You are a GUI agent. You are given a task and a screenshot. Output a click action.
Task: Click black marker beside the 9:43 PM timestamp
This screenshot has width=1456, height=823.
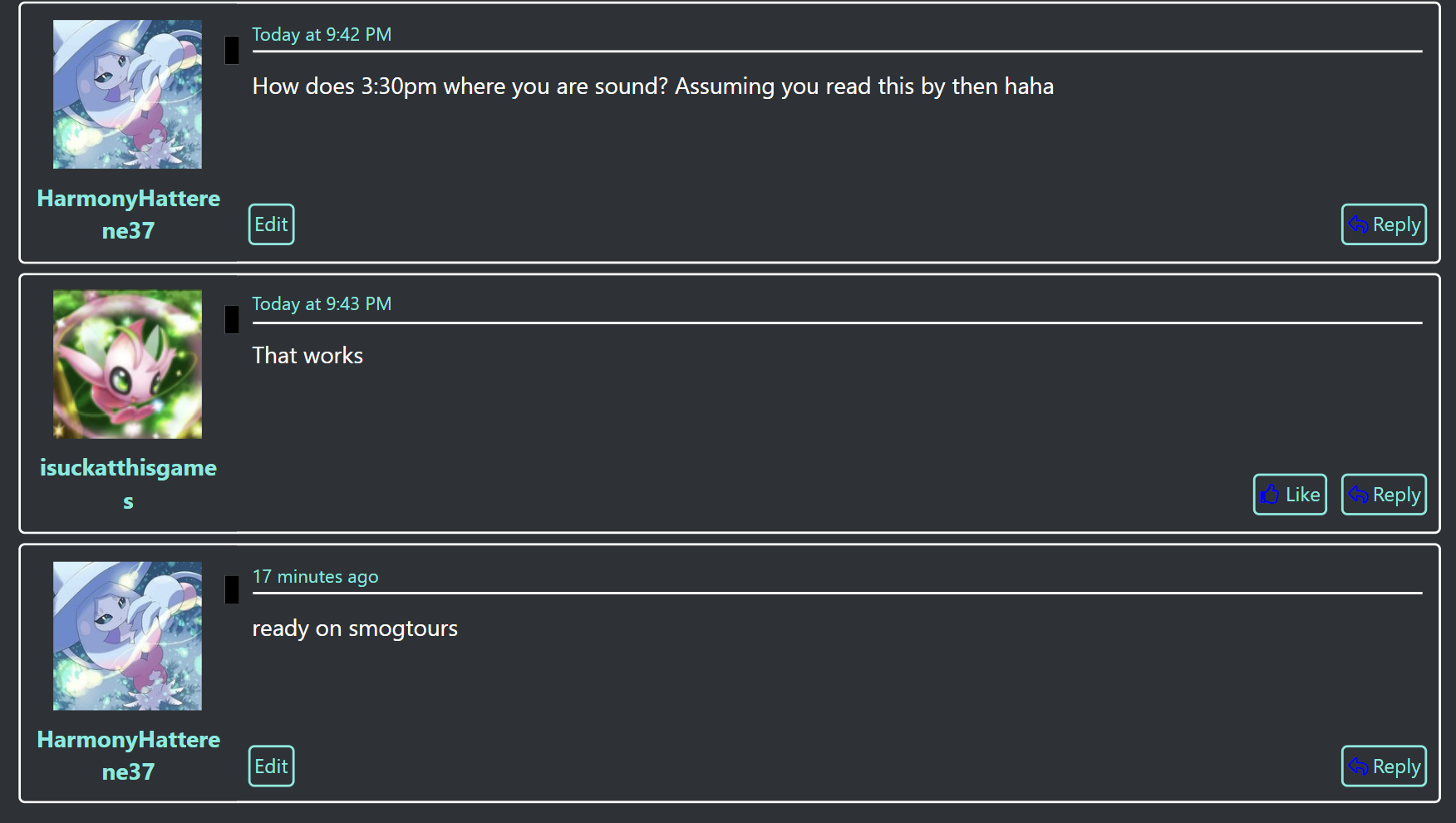(x=232, y=319)
